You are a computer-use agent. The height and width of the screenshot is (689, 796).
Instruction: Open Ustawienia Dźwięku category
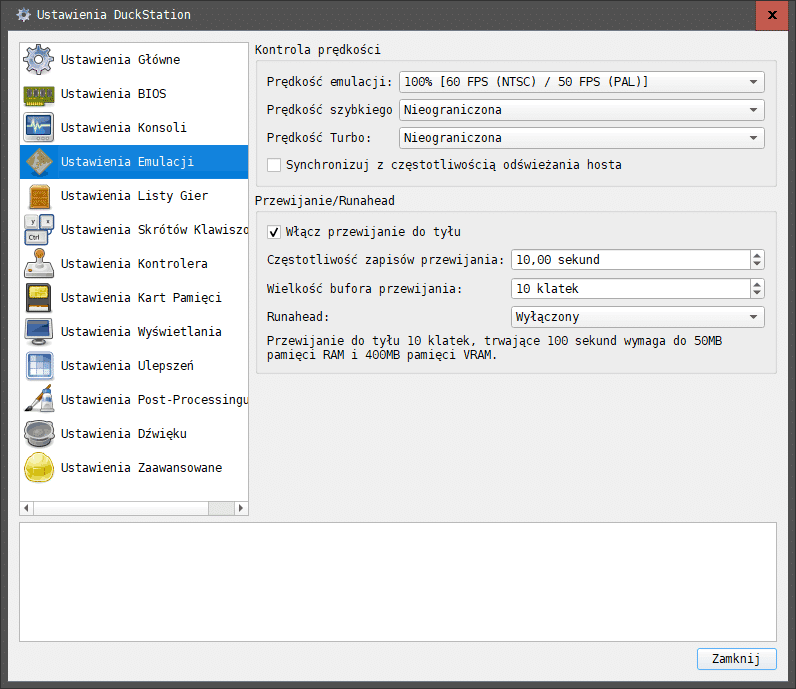point(134,434)
